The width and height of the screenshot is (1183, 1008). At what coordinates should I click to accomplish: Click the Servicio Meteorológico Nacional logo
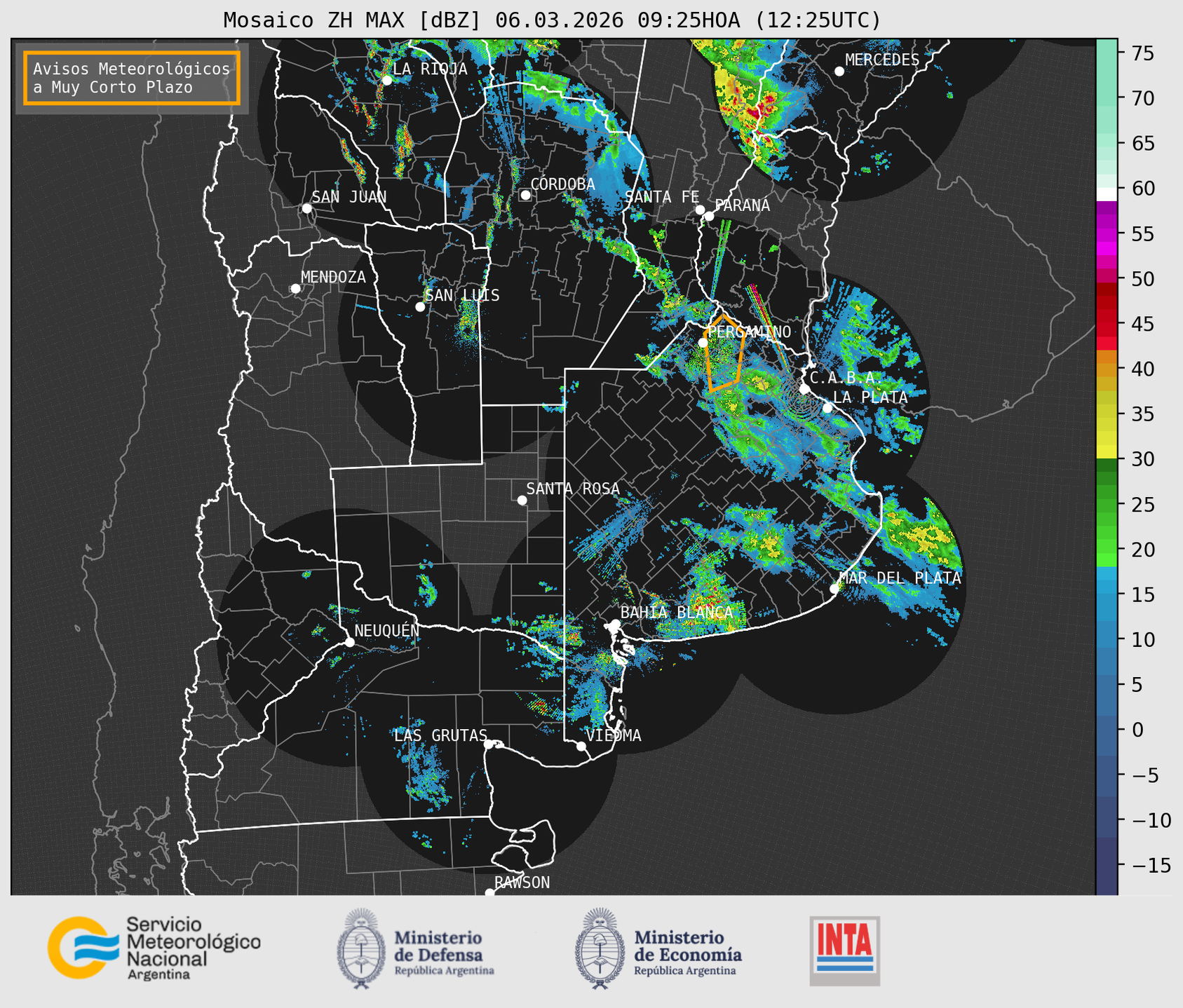154,948
